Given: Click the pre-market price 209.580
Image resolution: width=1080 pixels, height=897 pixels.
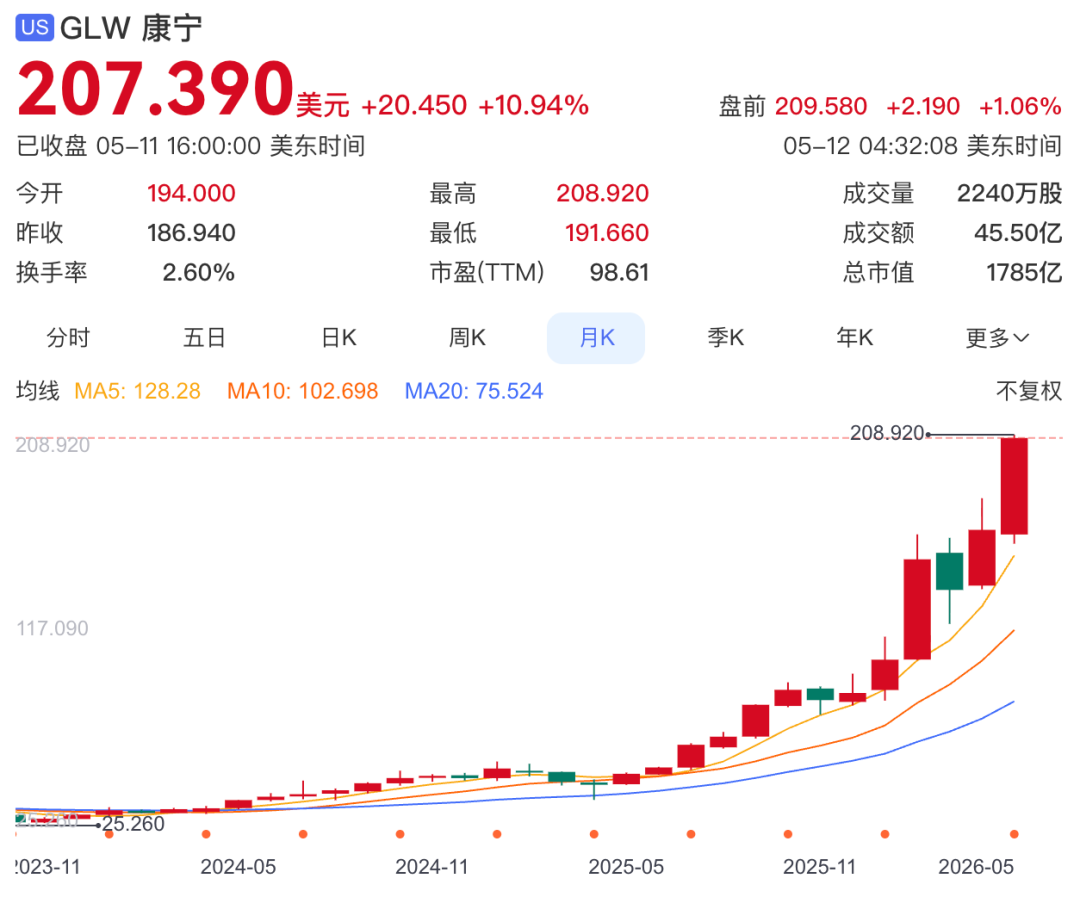Looking at the screenshot, I should (x=820, y=106).
